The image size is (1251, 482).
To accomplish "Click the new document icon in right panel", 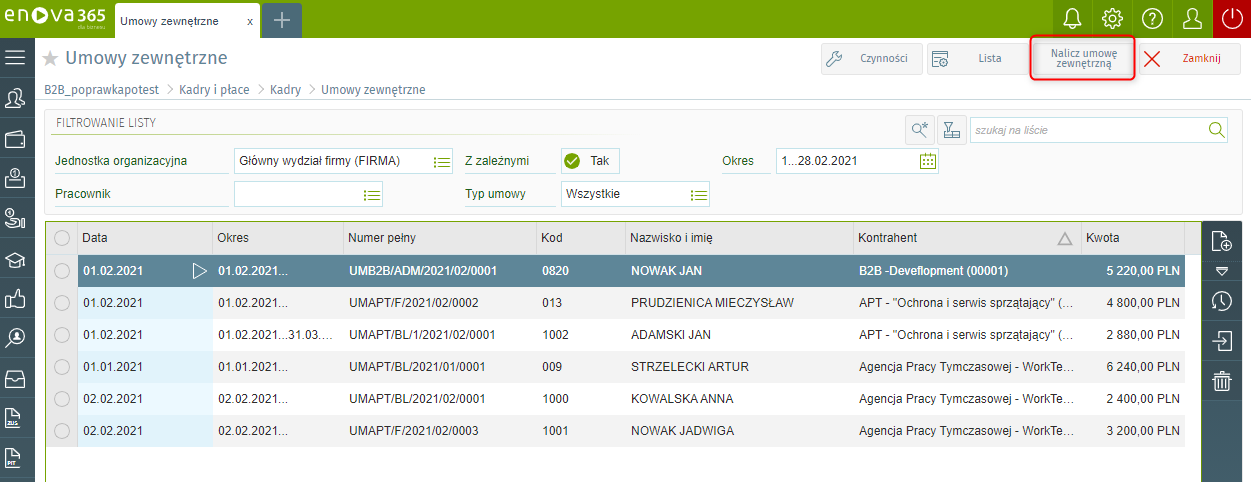I will point(1221,241).
